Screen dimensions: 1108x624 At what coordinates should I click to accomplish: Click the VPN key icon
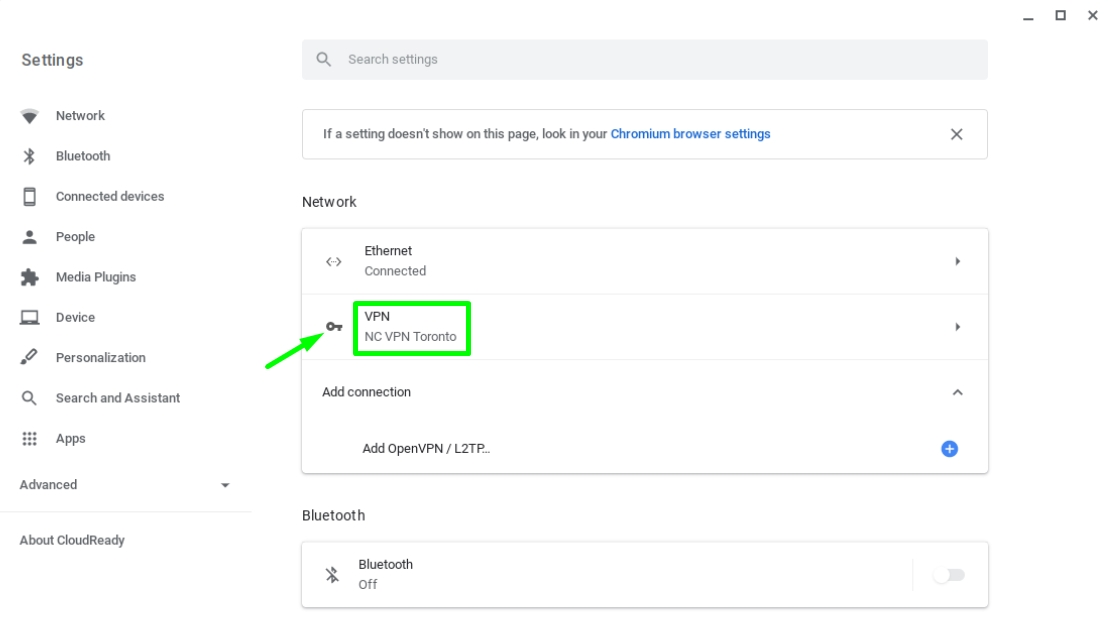tap(334, 326)
